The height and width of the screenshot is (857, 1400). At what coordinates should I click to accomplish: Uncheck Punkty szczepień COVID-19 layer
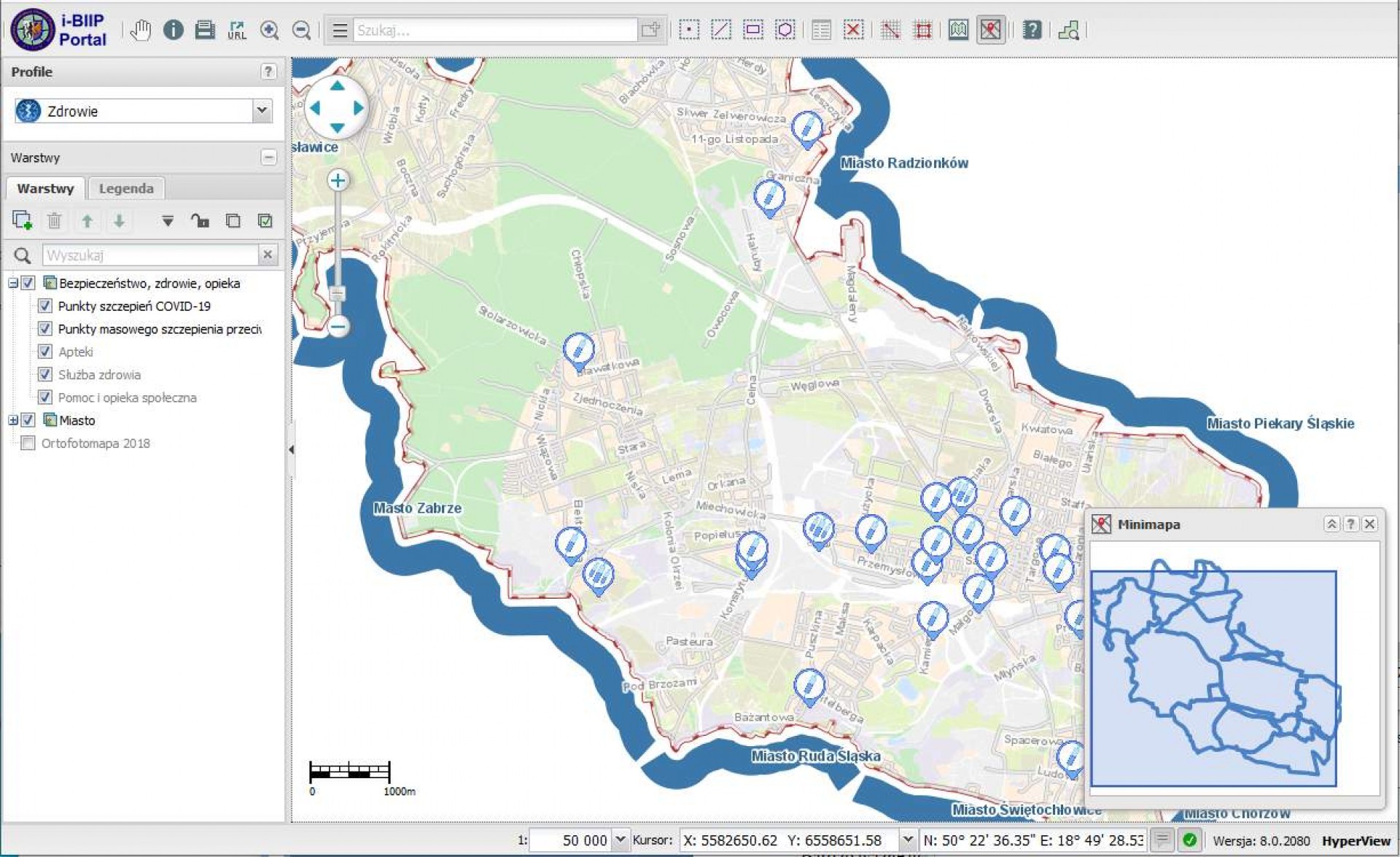[44, 306]
